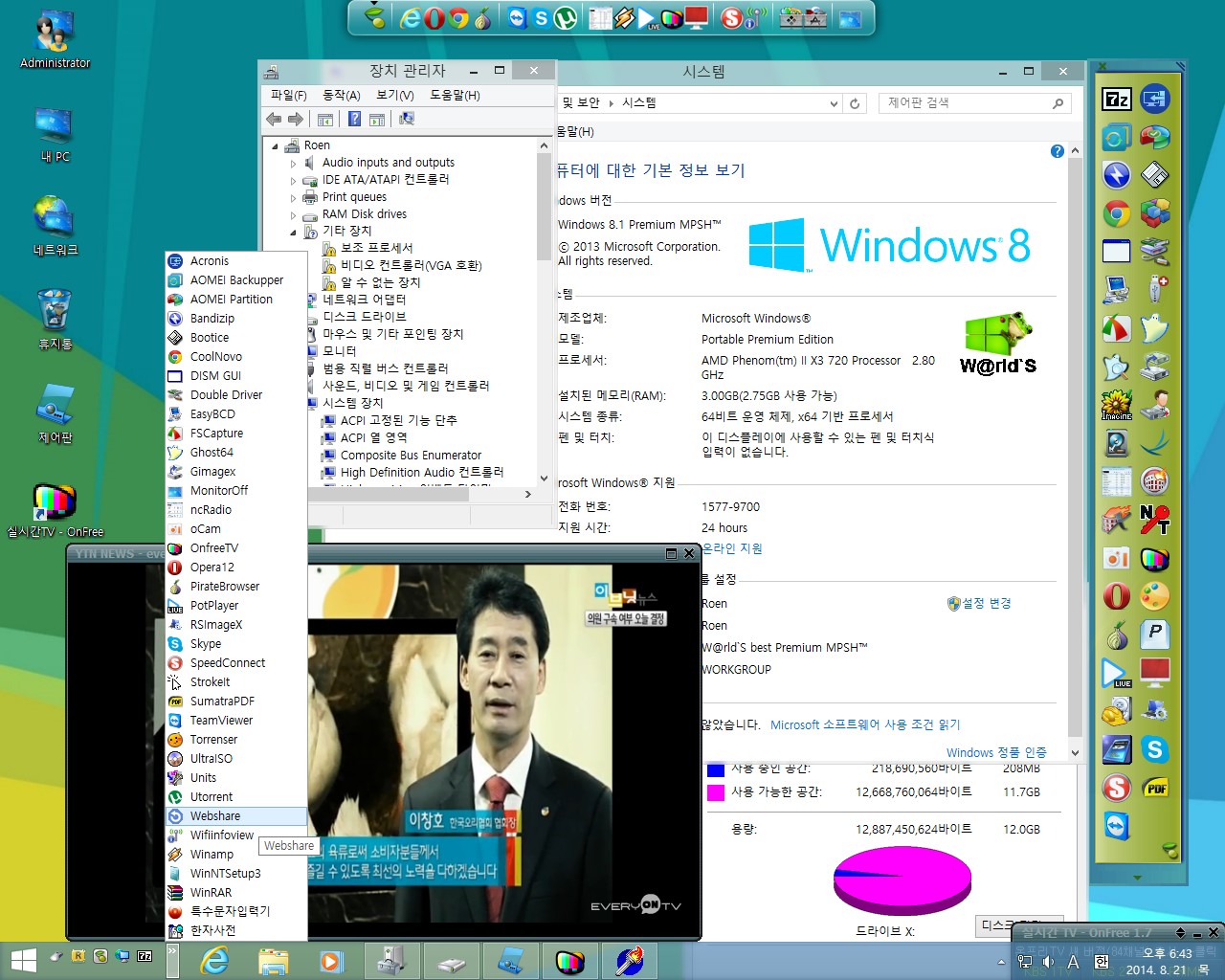
Task: Click magenta free space color swatch
Action: pos(715,792)
